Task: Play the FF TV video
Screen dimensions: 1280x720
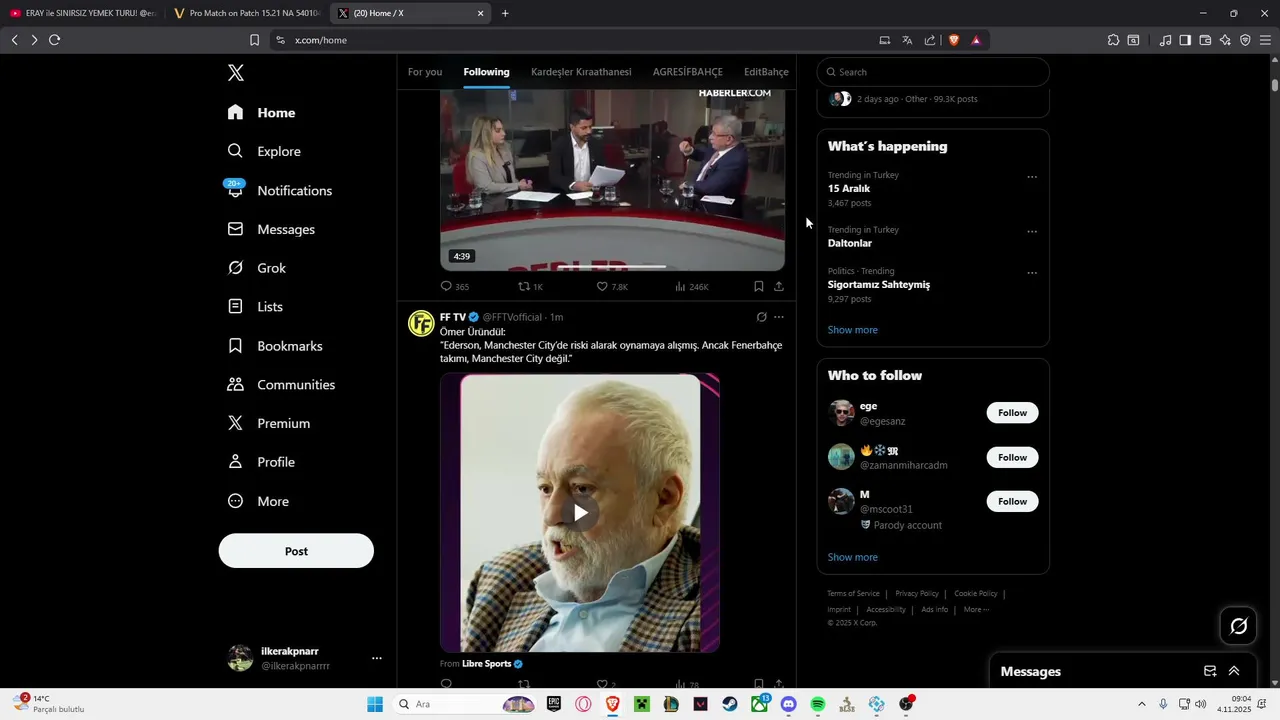Action: pos(580,513)
